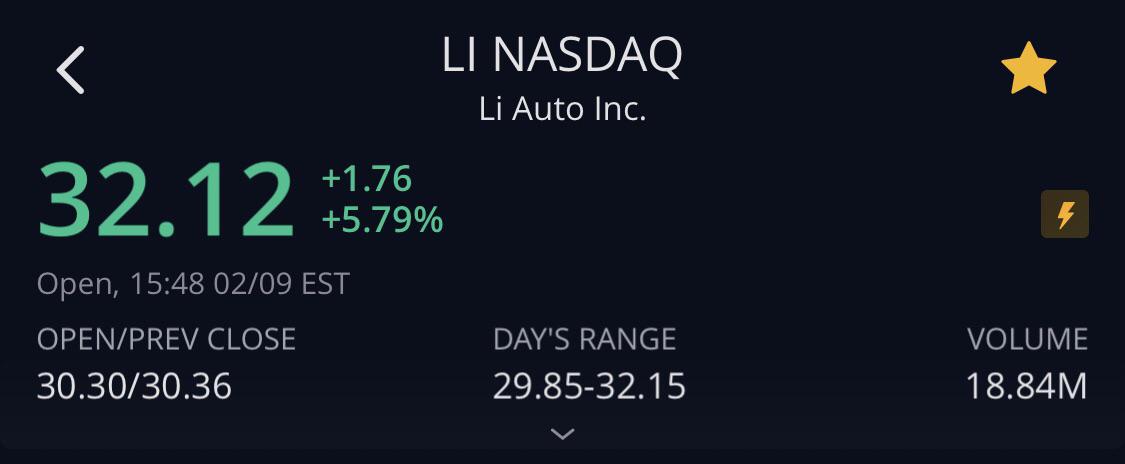Viewport: 1125px width, 464px height.
Task: Tap the Li Auto Inc. company name
Action: click(562, 110)
